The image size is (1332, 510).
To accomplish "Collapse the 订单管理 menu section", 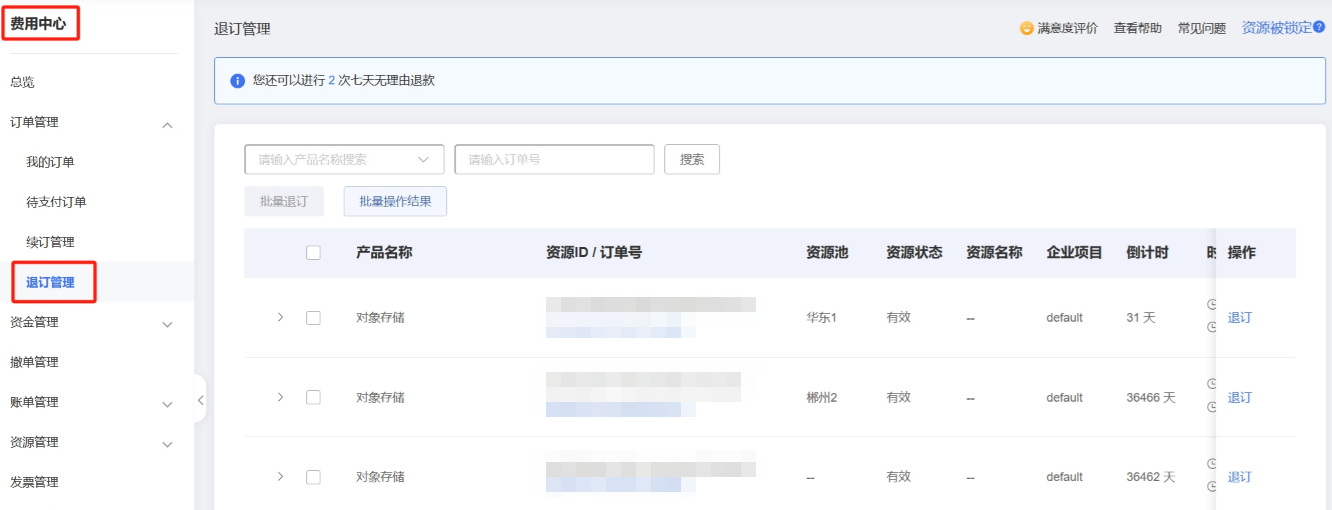I will [x=167, y=123].
